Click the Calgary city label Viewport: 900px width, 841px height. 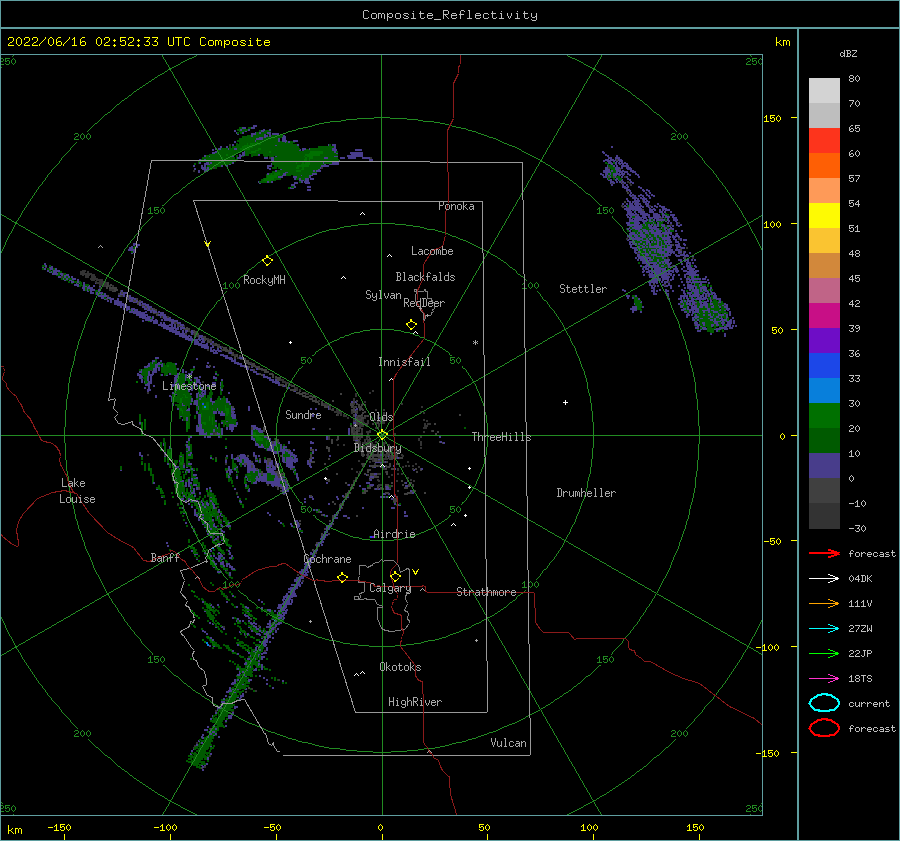point(390,588)
